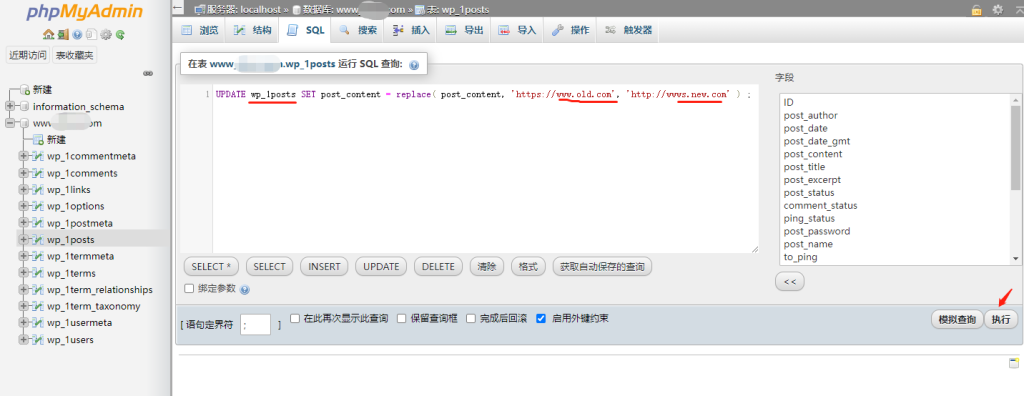The width and height of the screenshot is (1024, 396).
Task: Click 获取自动保存的查询 button
Action: 602,267
